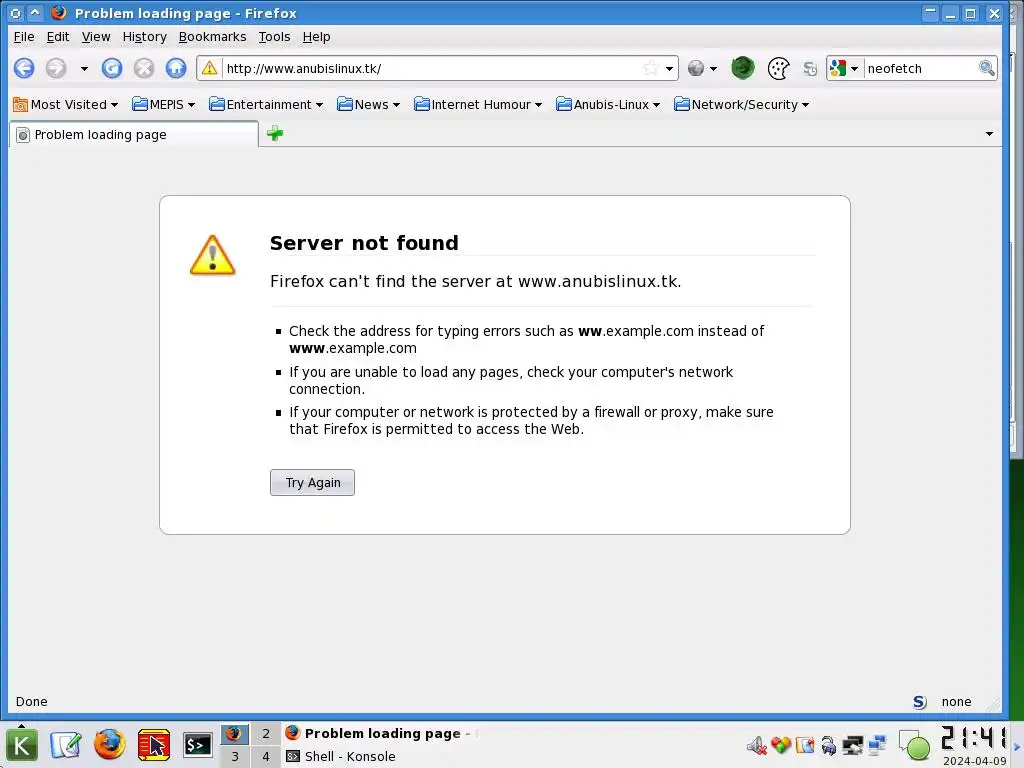Viewport: 1024px width, 768px height.
Task: Open the Bookmarks menu
Action: click(212, 37)
